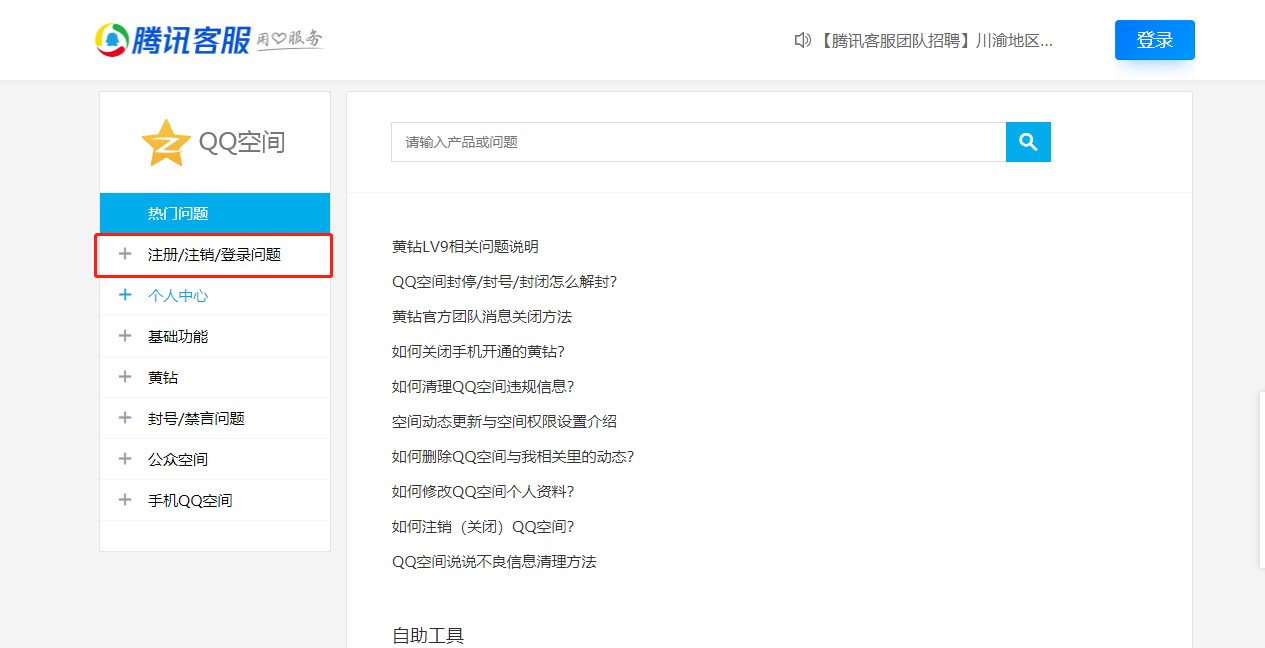Expand the 基础功能 plus icon
The height and width of the screenshot is (648, 1265).
pyautogui.click(x=125, y=336)
